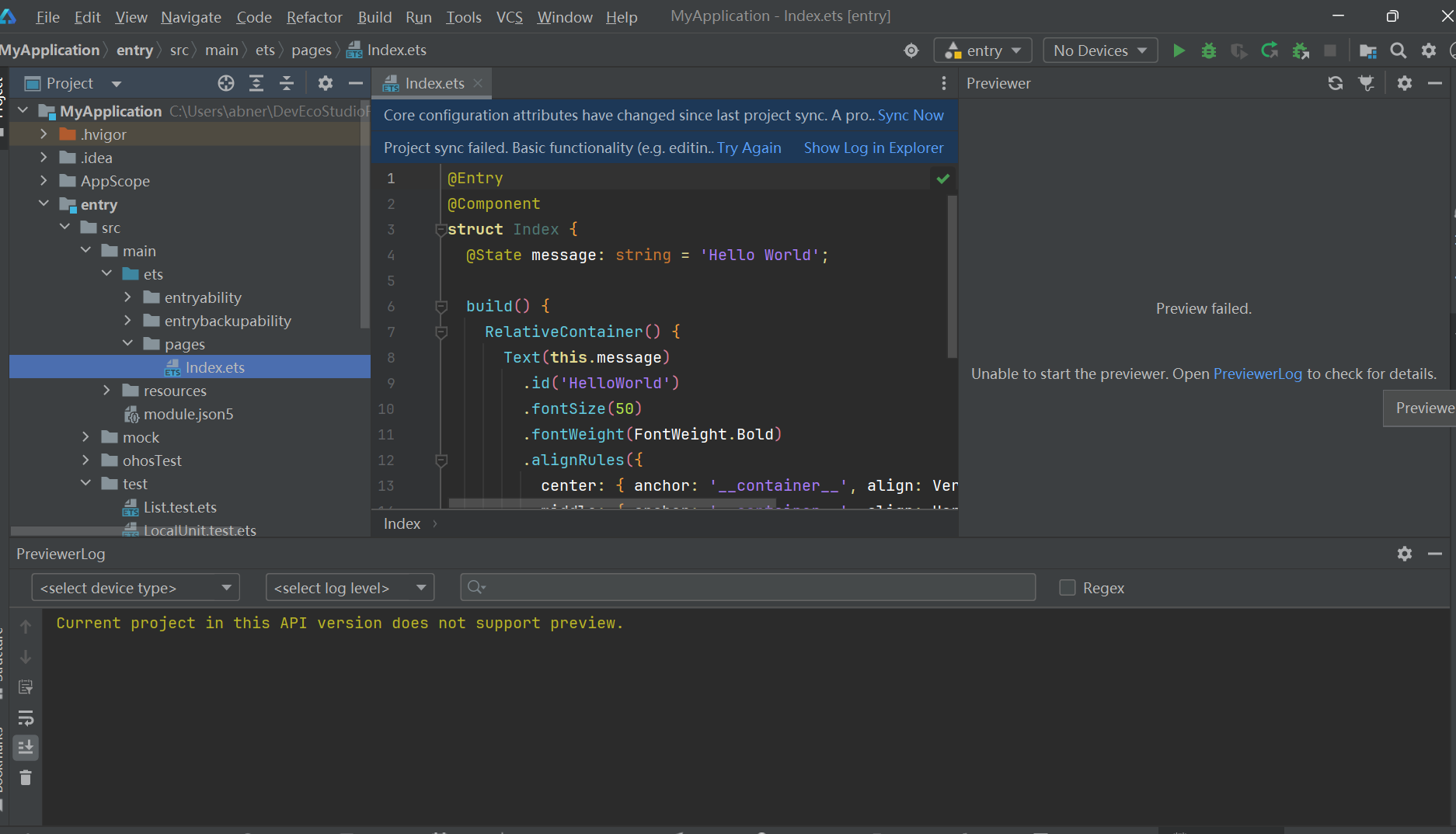Refresh the Previewer with reload icon
The width and height of the screenshot is (1456, 834).
[x=1336, y=83]
